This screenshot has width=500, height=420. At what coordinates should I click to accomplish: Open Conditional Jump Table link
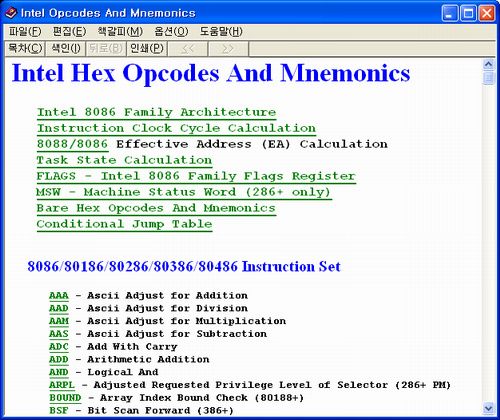tap(124, 224)
